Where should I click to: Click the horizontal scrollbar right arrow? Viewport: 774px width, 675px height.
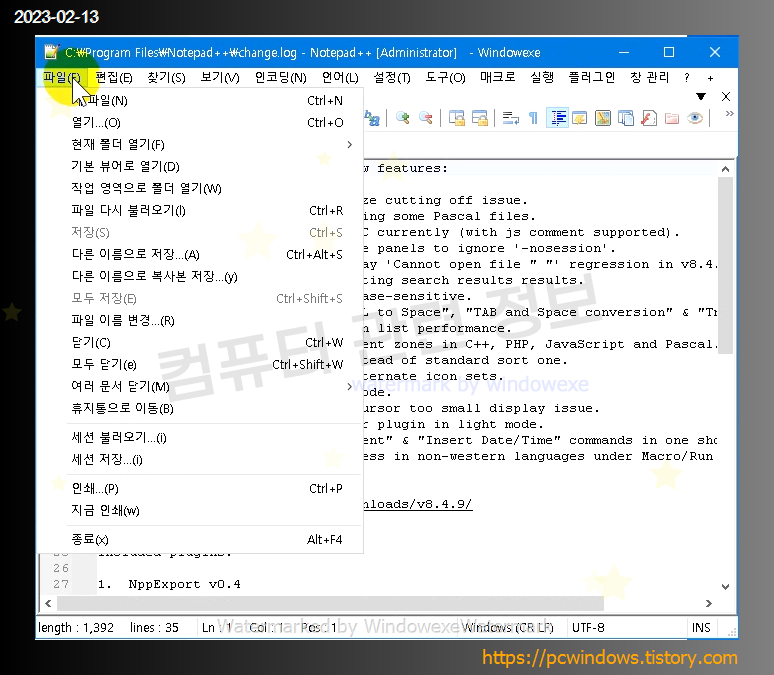click(x=709, y=603)
